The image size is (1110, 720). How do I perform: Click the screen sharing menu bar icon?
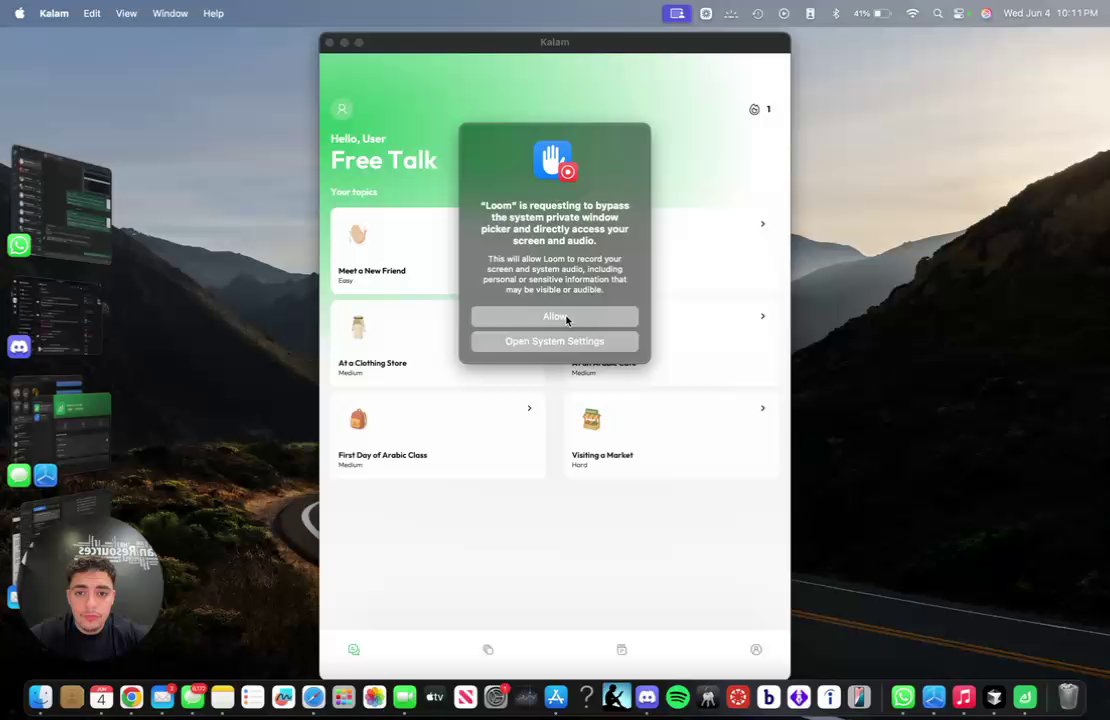point(677,13)
